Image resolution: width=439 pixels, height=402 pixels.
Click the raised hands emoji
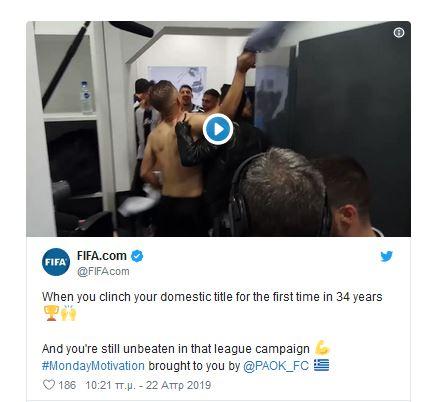69,313
